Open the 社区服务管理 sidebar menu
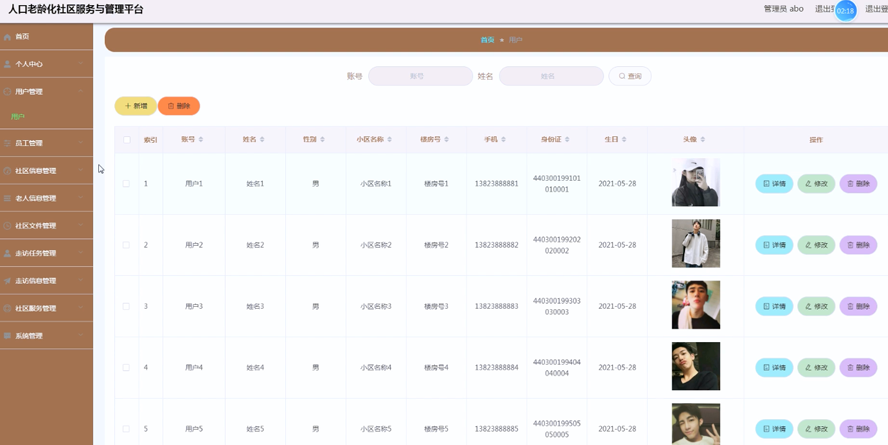The width and height of the screenshot is (888, 445). tap(46, 309)
